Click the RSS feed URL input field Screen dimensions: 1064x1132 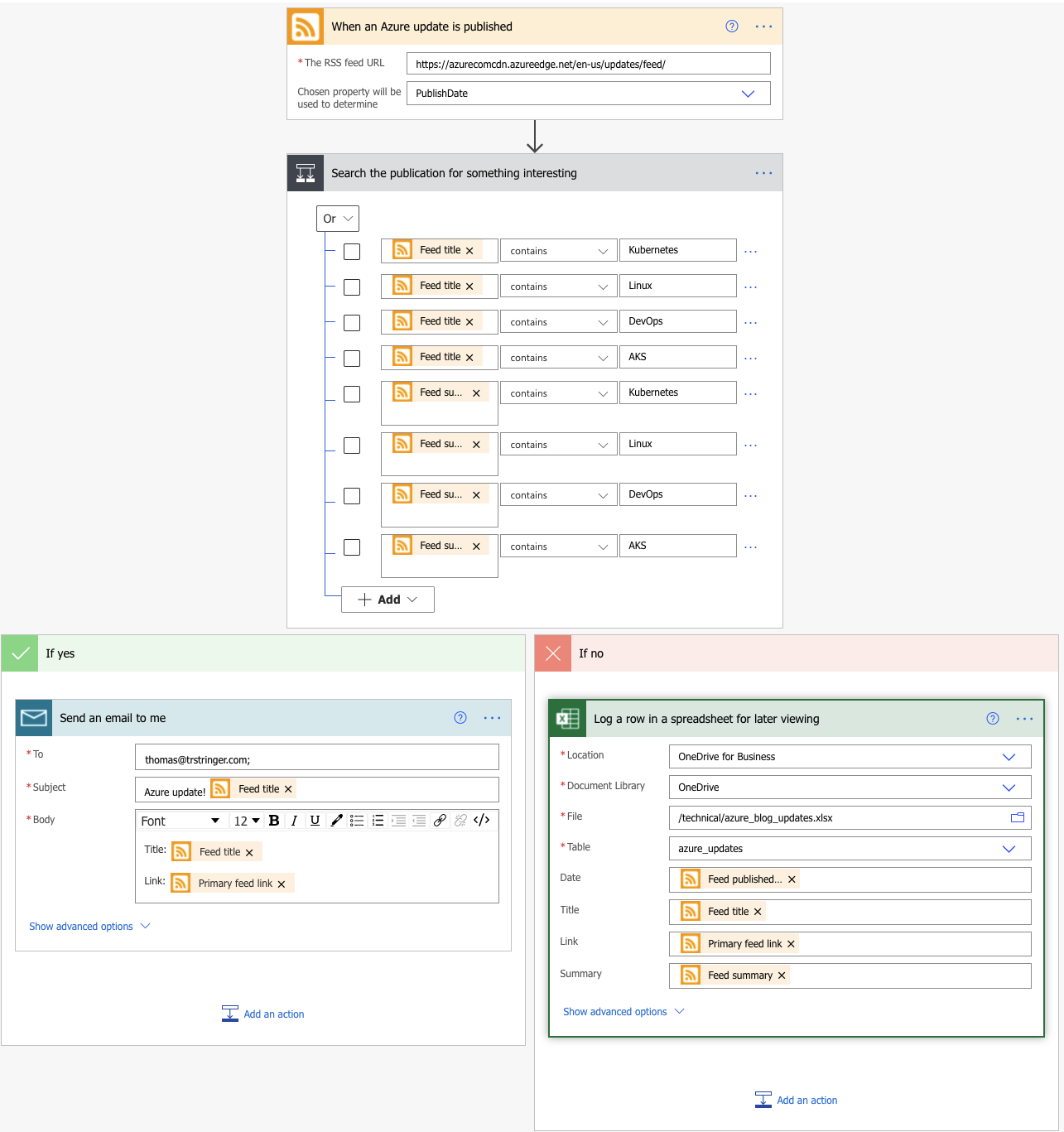pyautogui.click(x=588, y=63)
